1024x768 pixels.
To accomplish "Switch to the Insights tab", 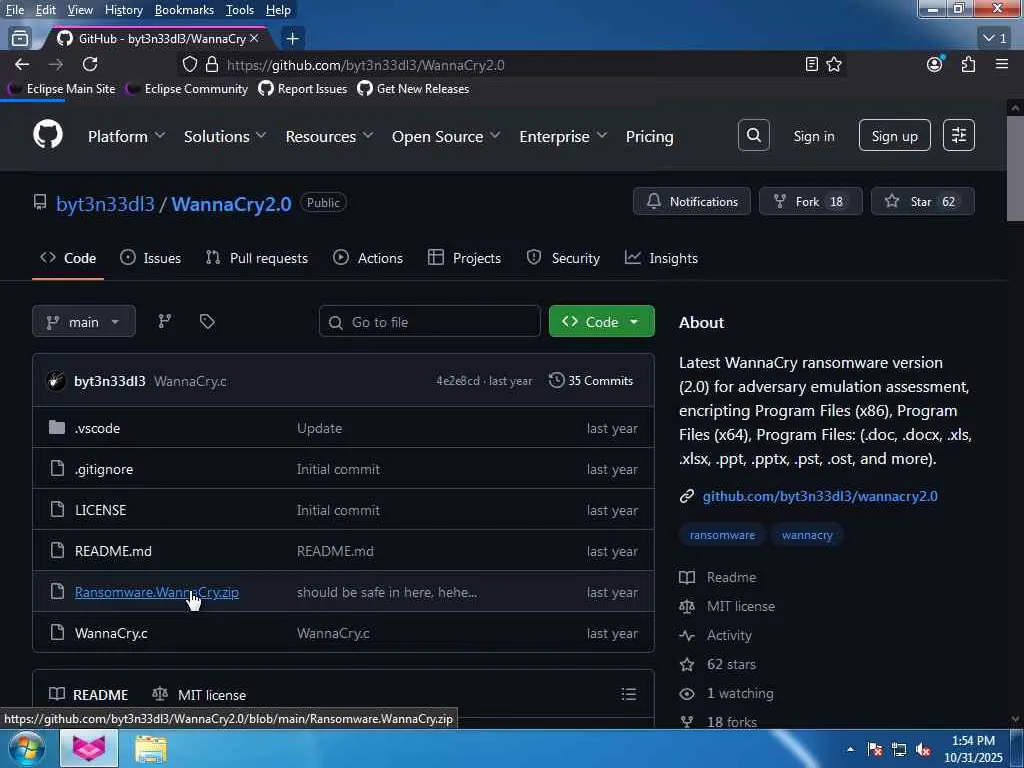I will click(x=661, y=258).
